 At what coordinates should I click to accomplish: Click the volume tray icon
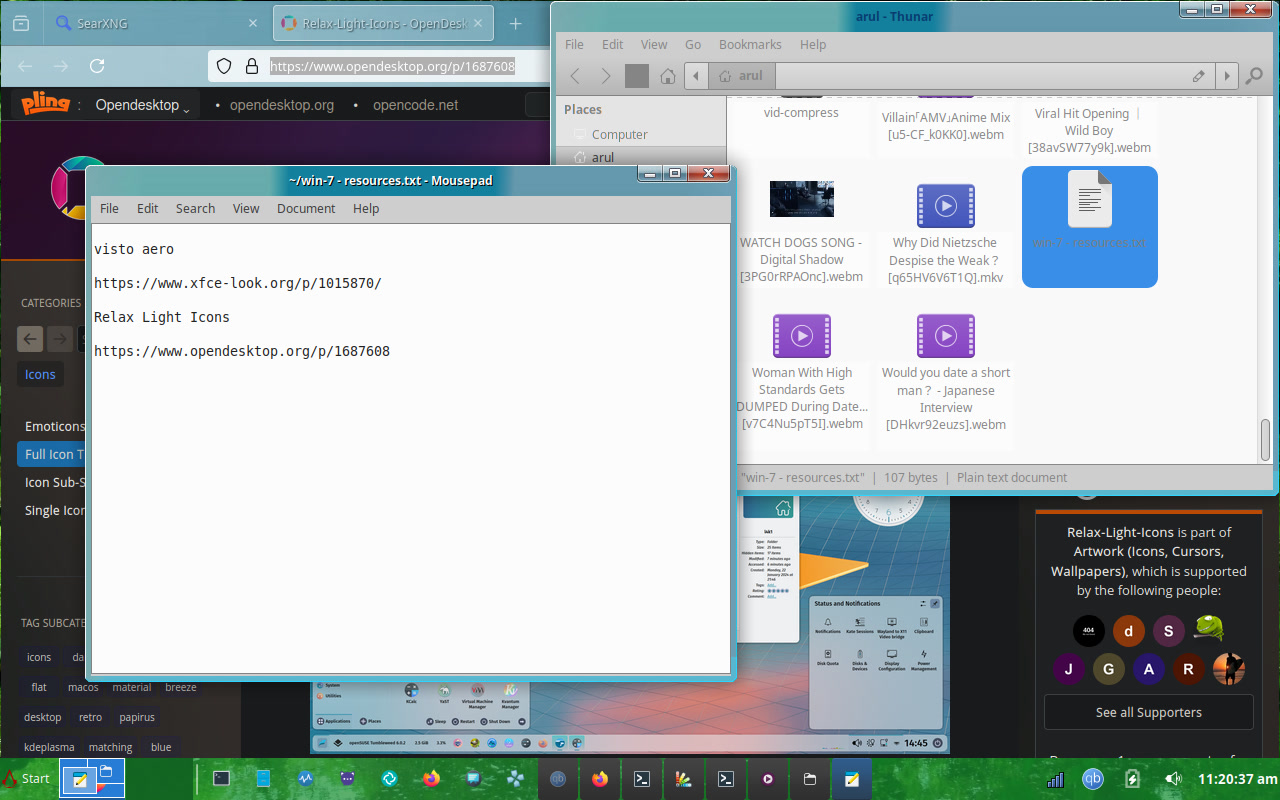click(x=1173, y=778)
